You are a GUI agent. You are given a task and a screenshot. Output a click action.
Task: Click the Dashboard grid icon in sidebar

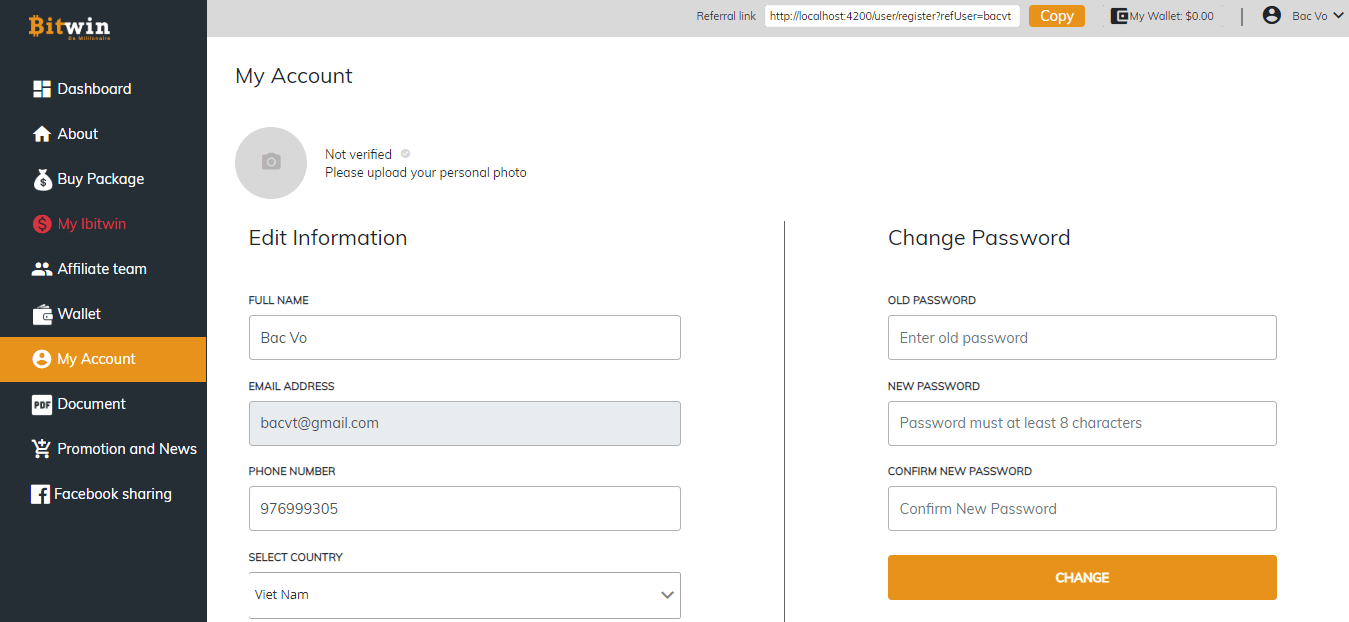click(x=42, y=89)
